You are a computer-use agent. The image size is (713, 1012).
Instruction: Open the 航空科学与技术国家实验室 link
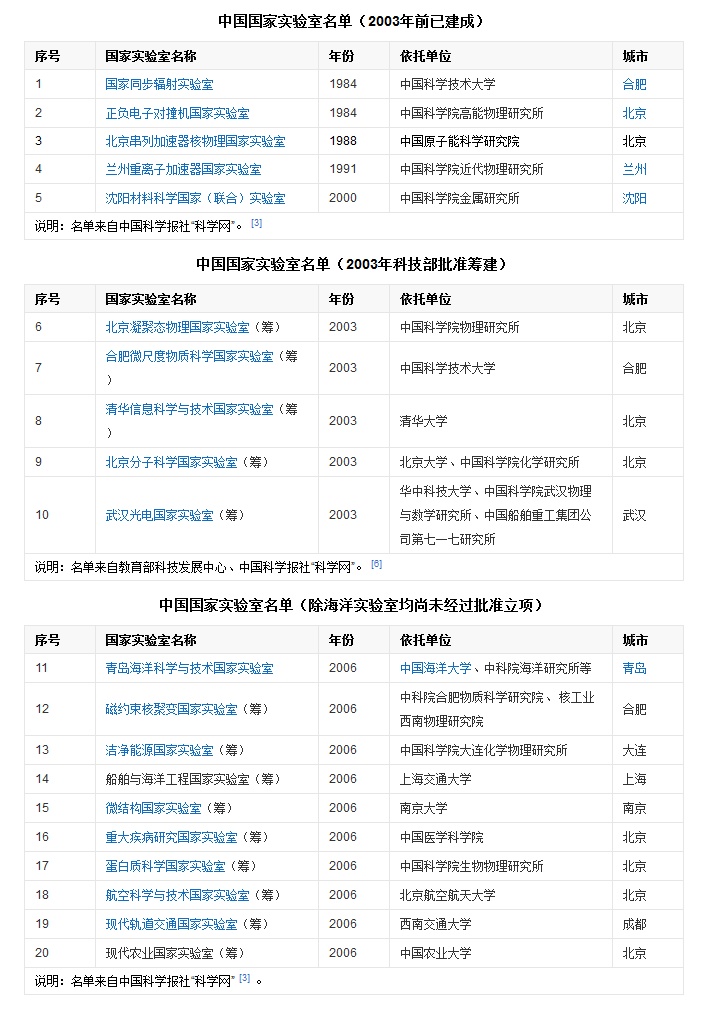click(177, 895)
